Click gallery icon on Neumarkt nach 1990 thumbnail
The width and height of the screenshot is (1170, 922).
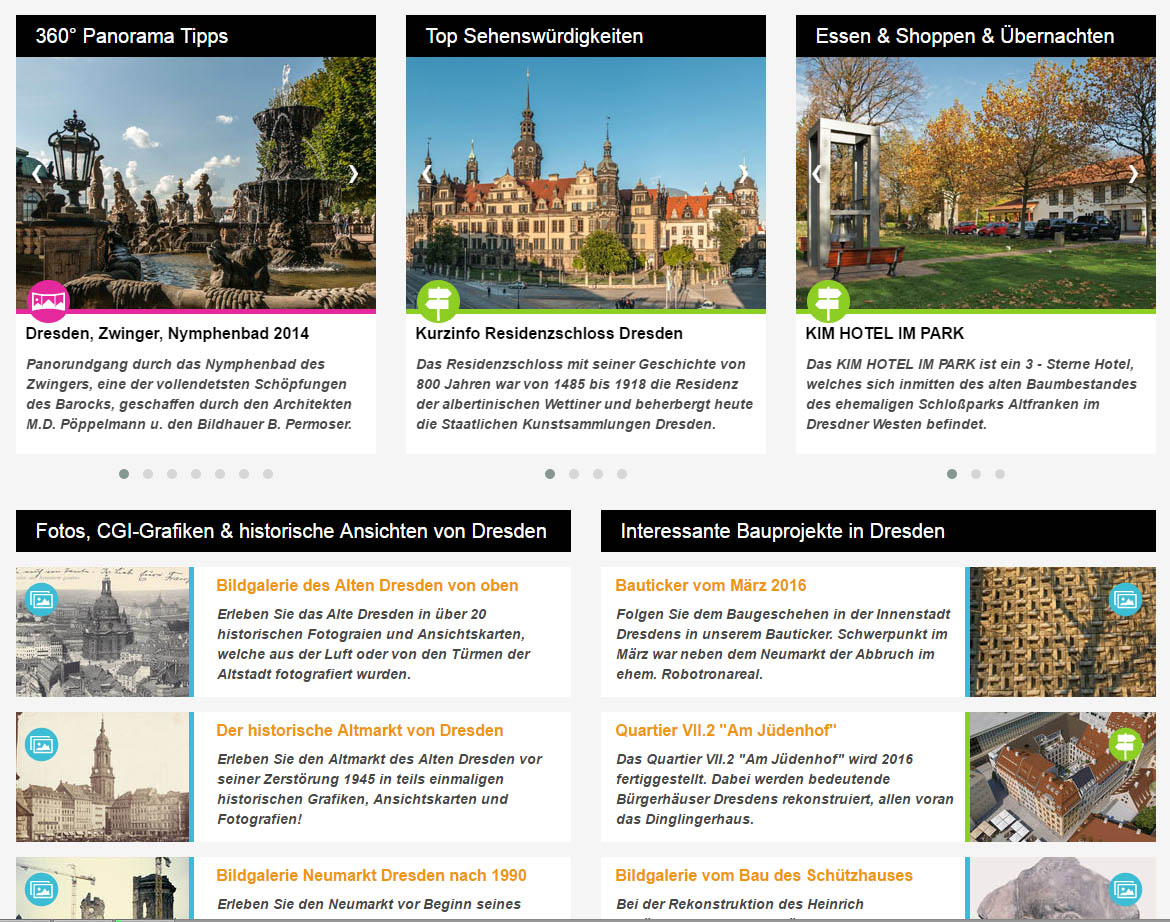point(41,889)
